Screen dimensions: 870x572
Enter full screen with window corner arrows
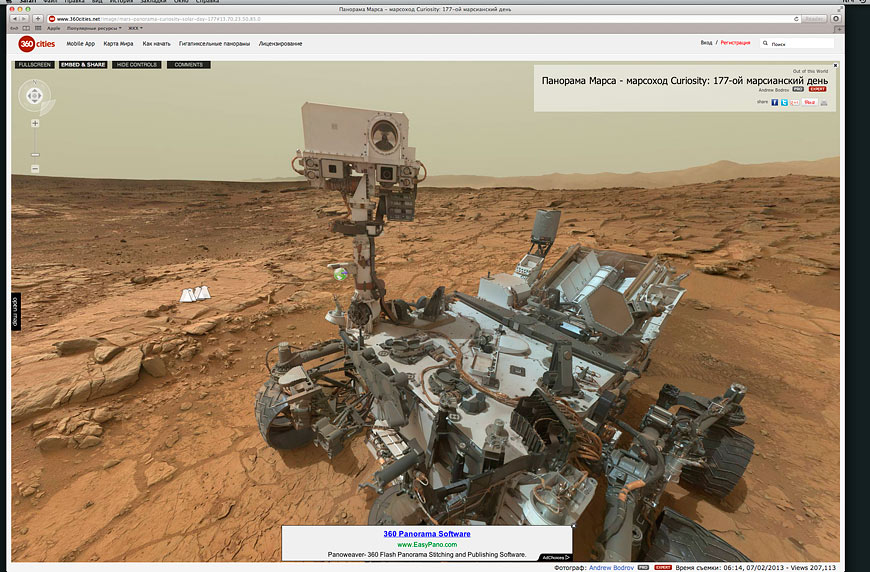(839, 9)
